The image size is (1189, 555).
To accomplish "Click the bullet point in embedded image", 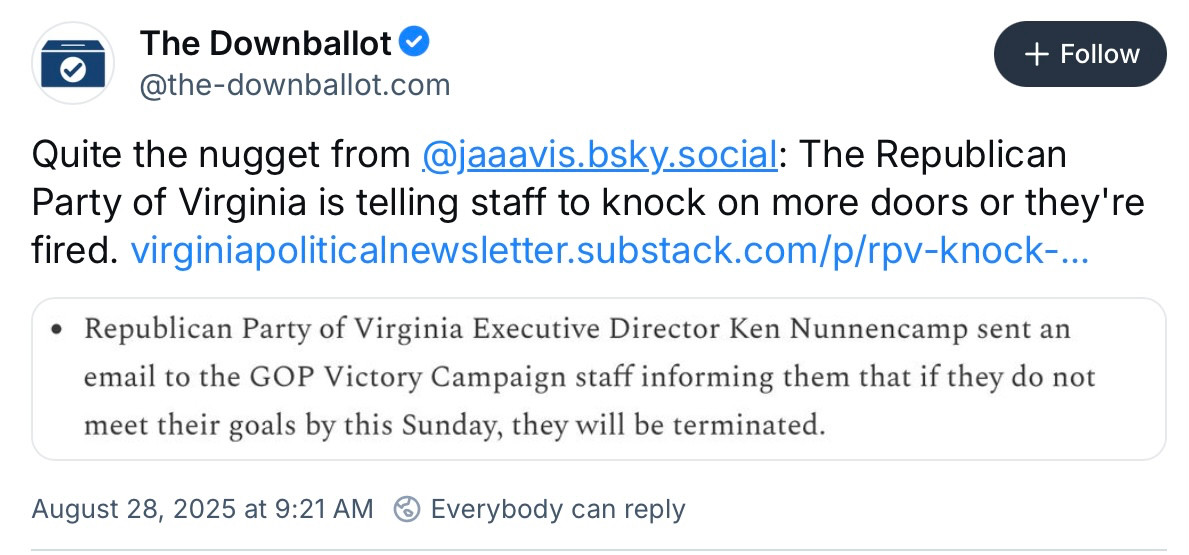I will pos(56,333).
